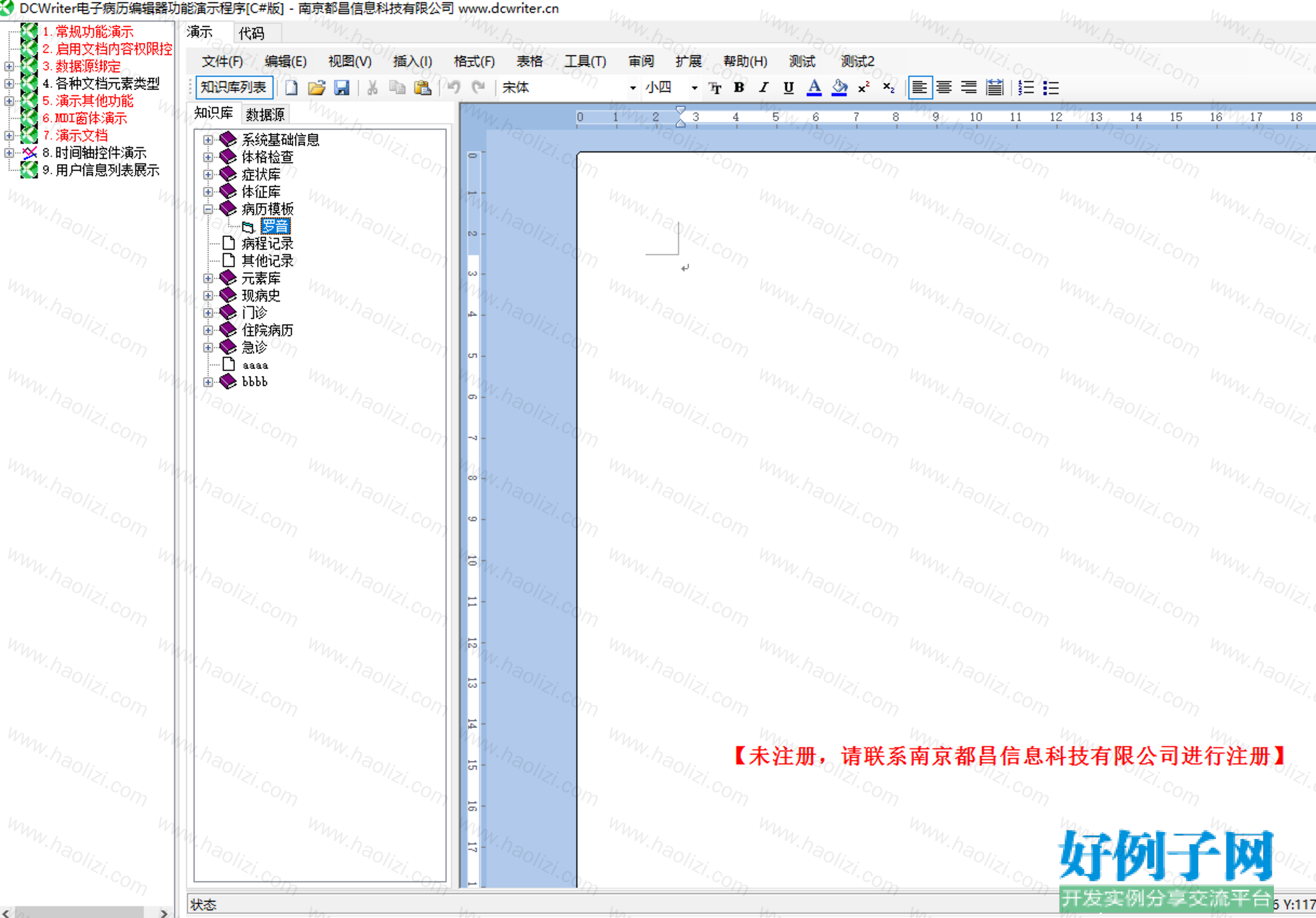
Task: Apply numbered list icon
Action: click(1026, 88)
